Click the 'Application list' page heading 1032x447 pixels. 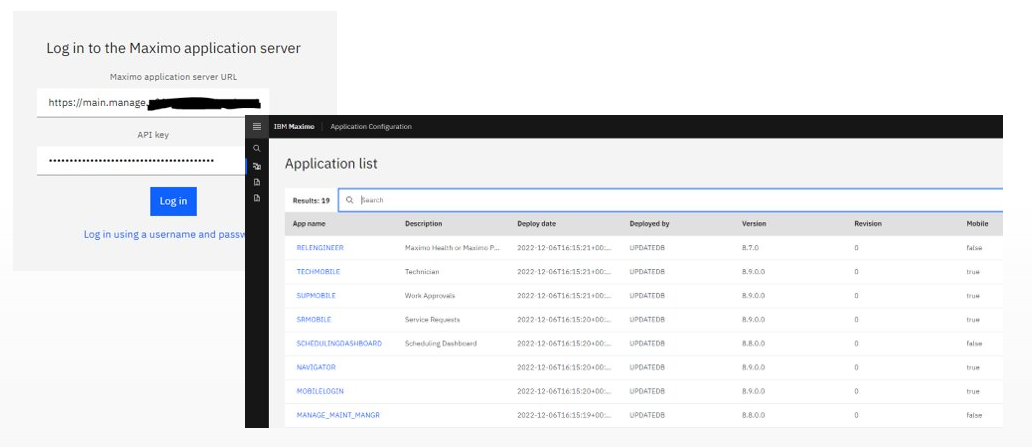(331, 164)
